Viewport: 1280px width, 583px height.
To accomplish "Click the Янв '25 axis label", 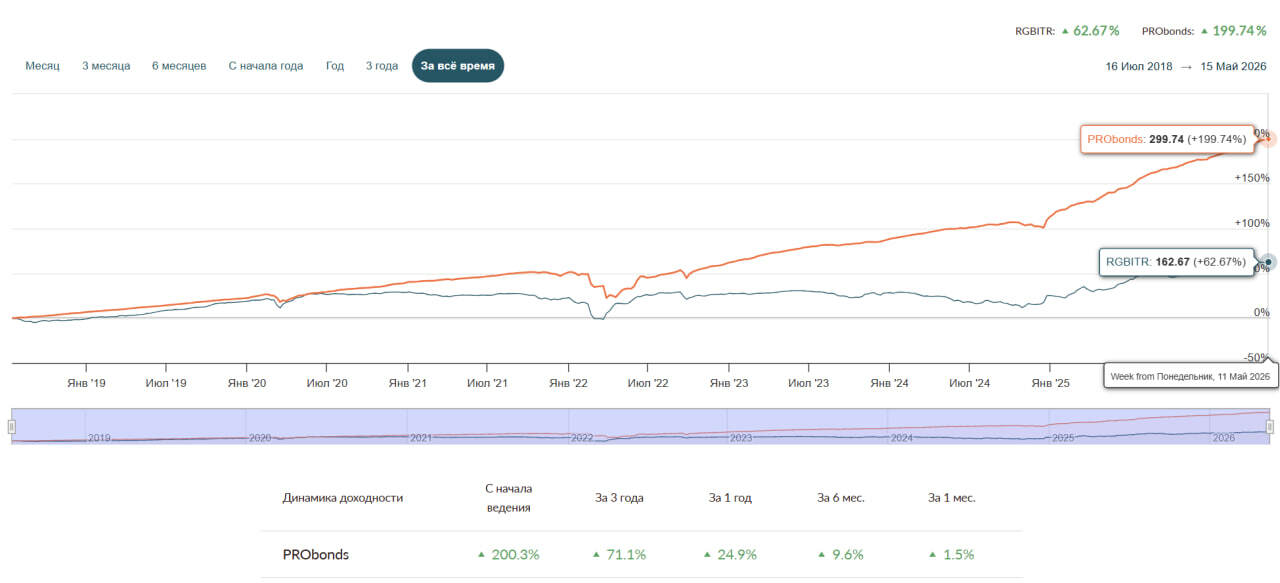I will coord(1050,383).
